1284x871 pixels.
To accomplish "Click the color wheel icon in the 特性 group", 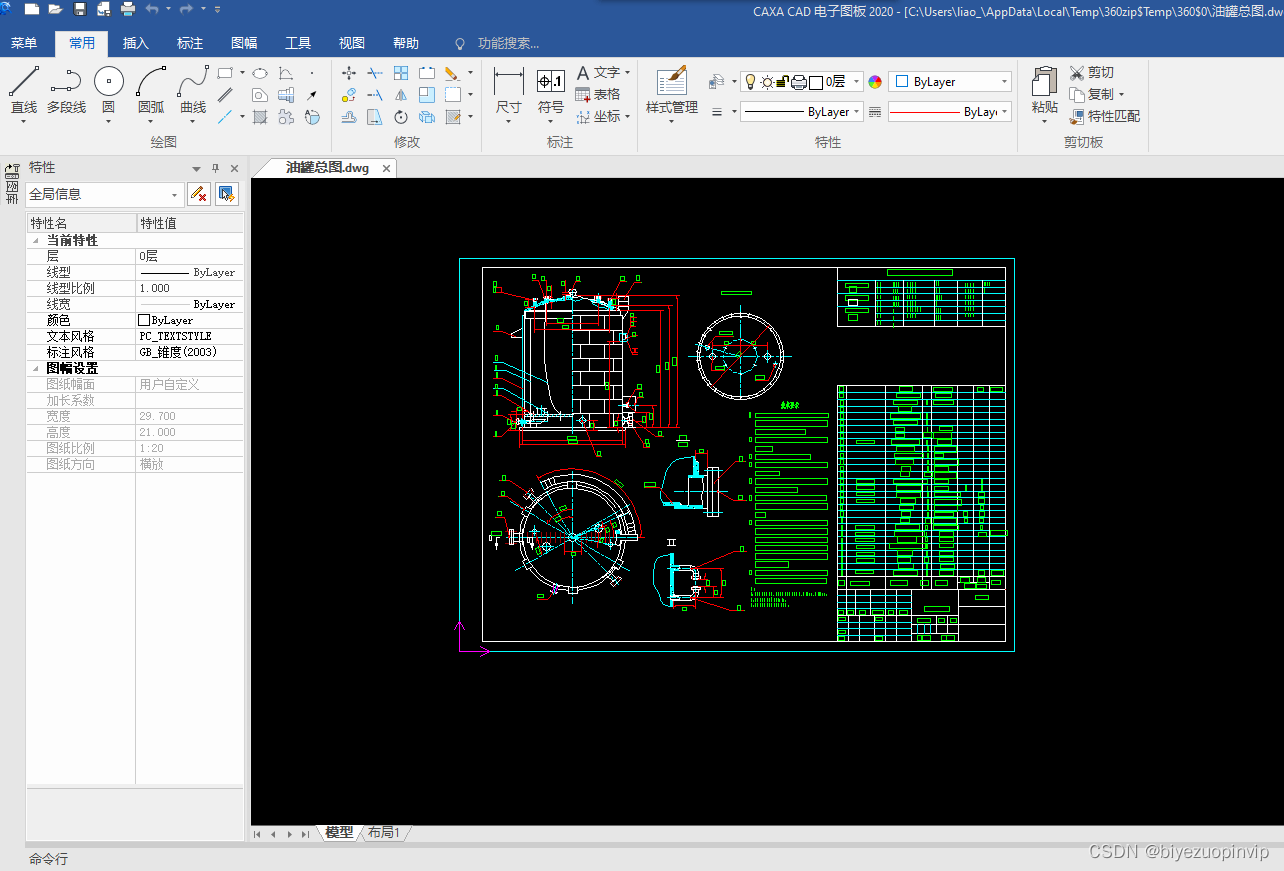I will (x=875, y=82).
